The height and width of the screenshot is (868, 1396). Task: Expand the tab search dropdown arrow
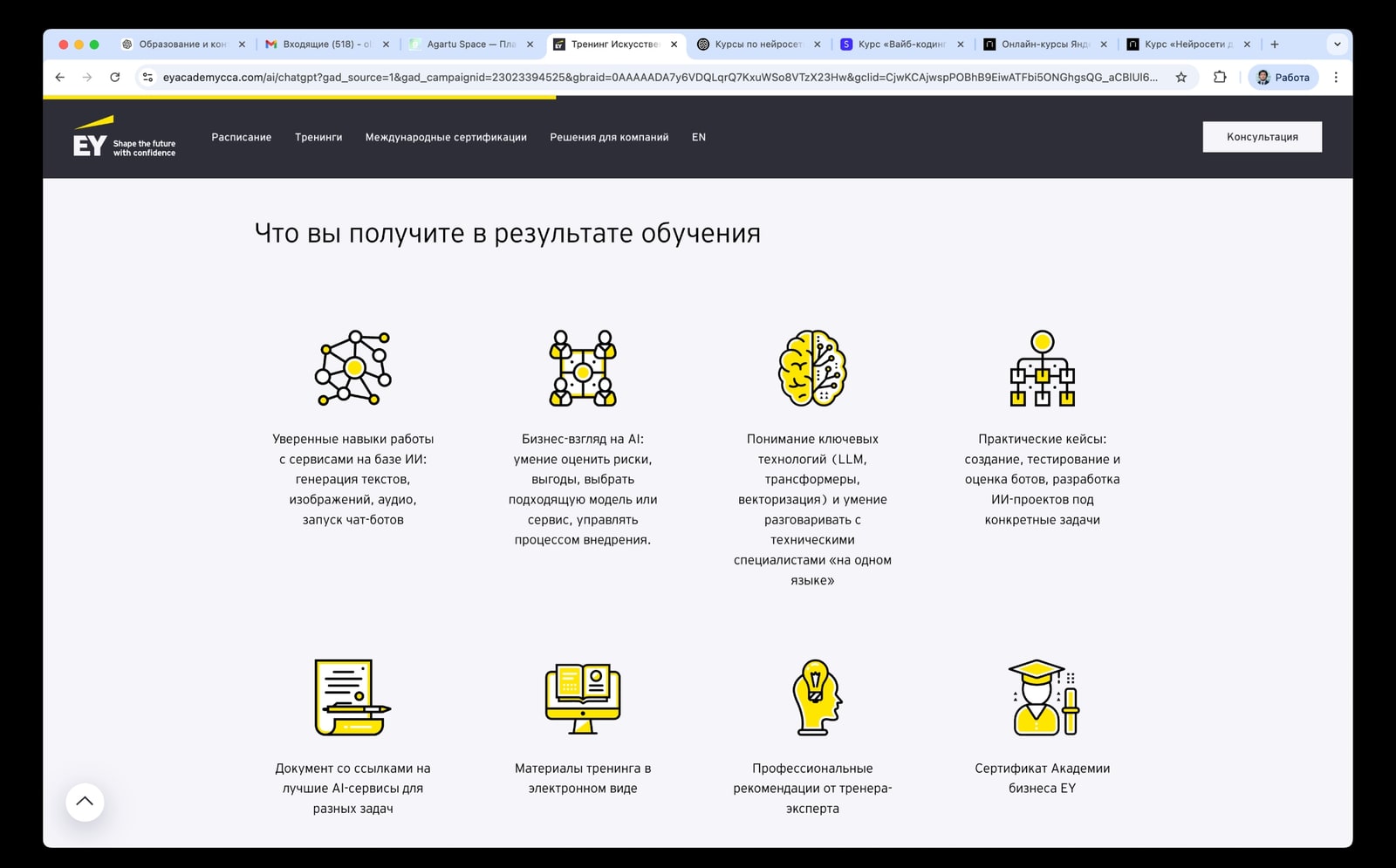1337,44
